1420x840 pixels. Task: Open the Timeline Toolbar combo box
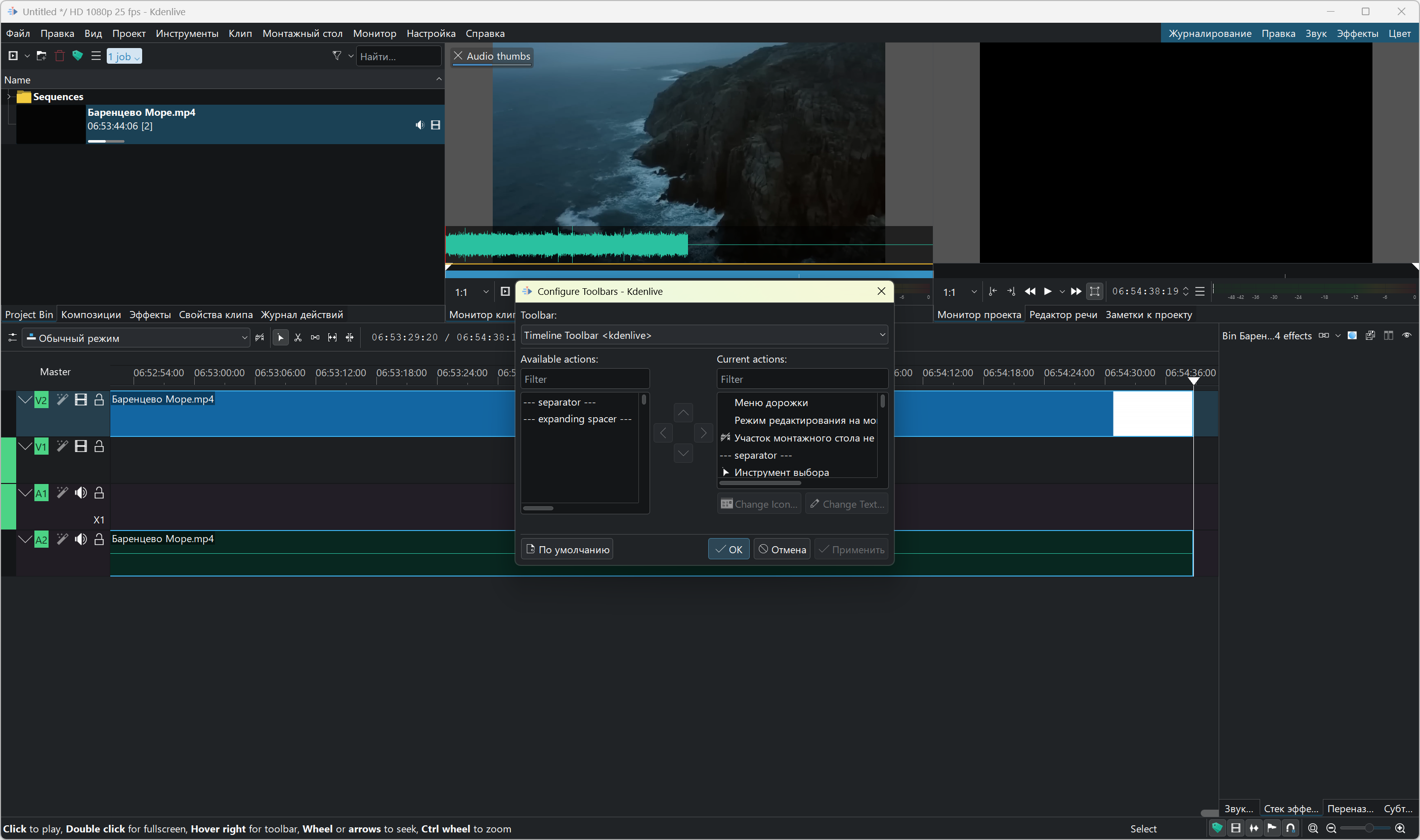pyautogui.click(x=704, y=335)
